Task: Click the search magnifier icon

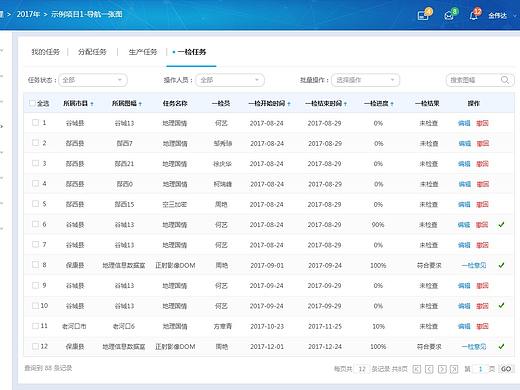Action: click(x=505, y=80)
